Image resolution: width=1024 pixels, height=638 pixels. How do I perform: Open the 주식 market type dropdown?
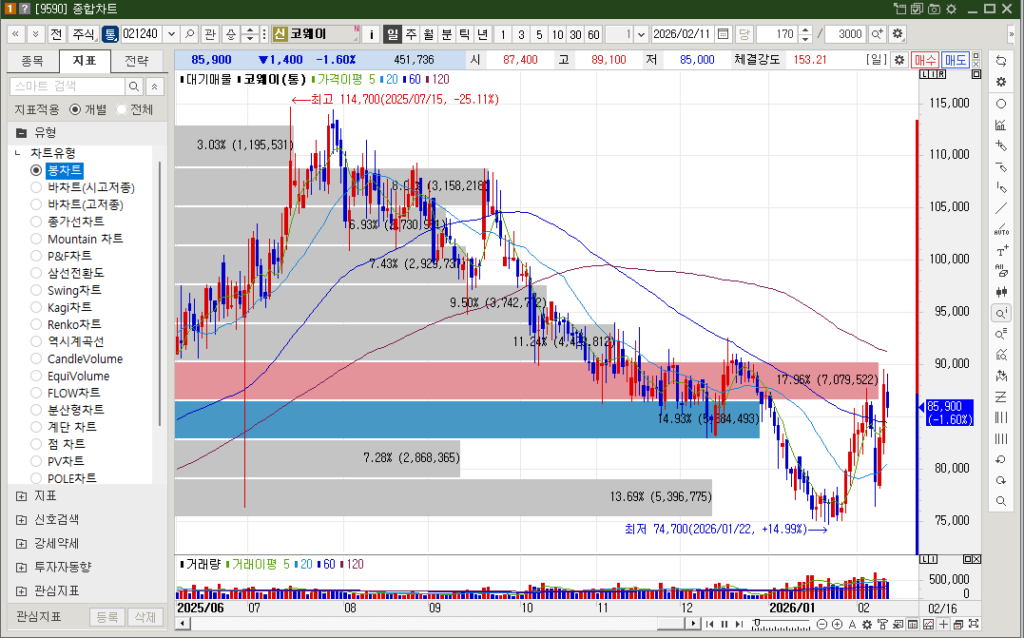coord(84,34)
